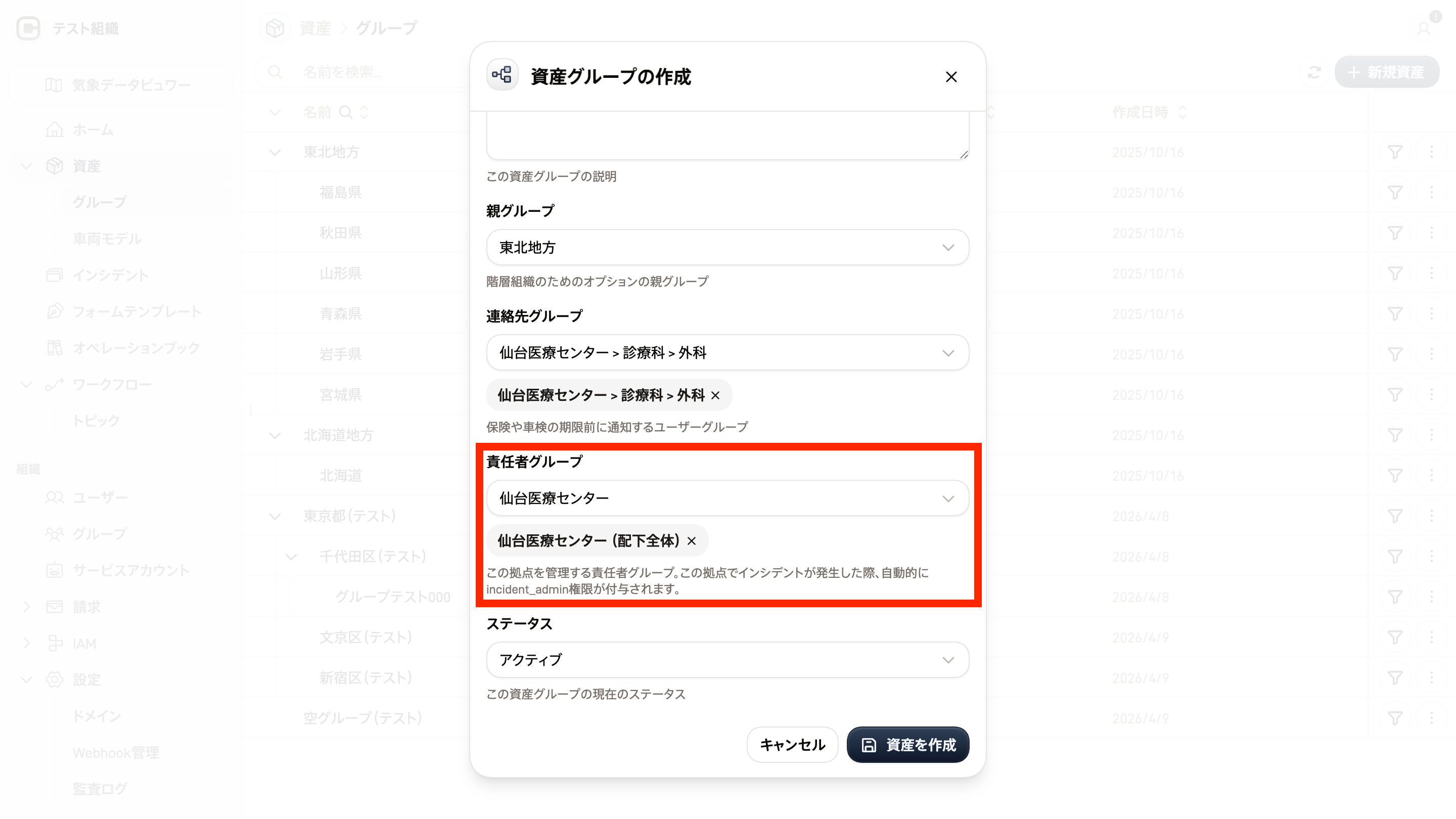
Task: Click the breadcrumb cube icon in header
Action: click(x=275, y=28)
